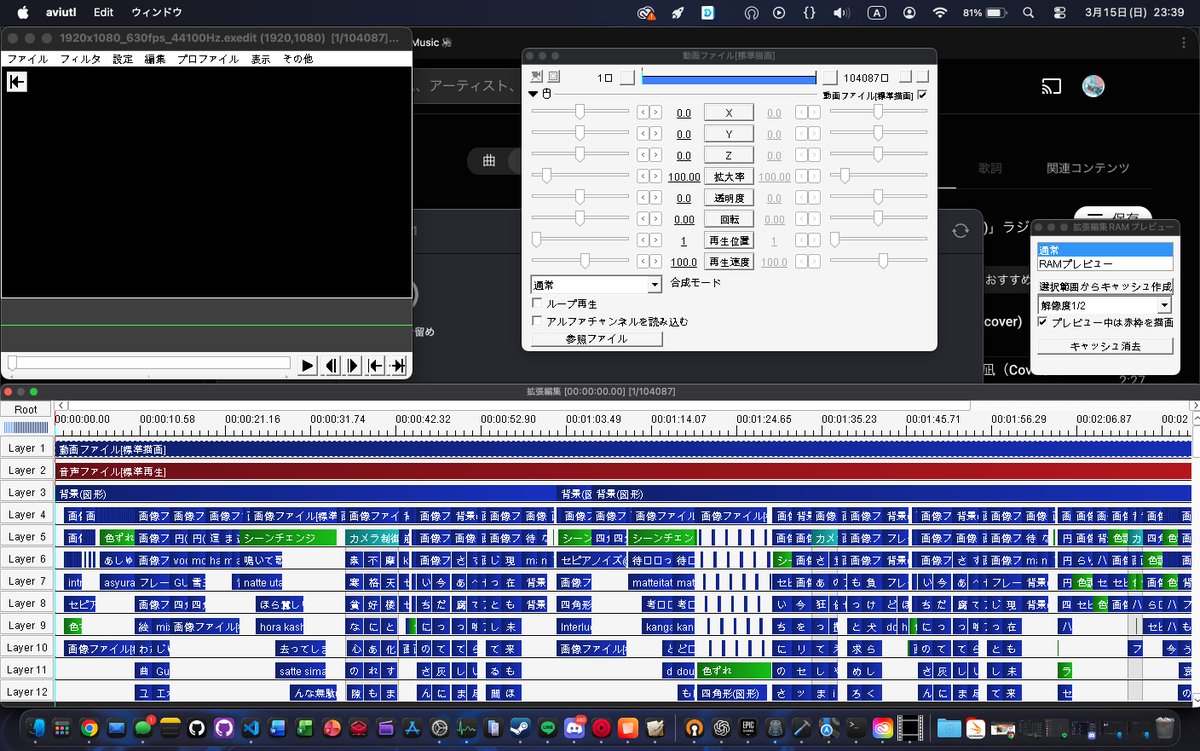Click the 再生速度 value decrement arrow
The height and width of the screenshot is (751, 1200).
click(x=643, y=262)
